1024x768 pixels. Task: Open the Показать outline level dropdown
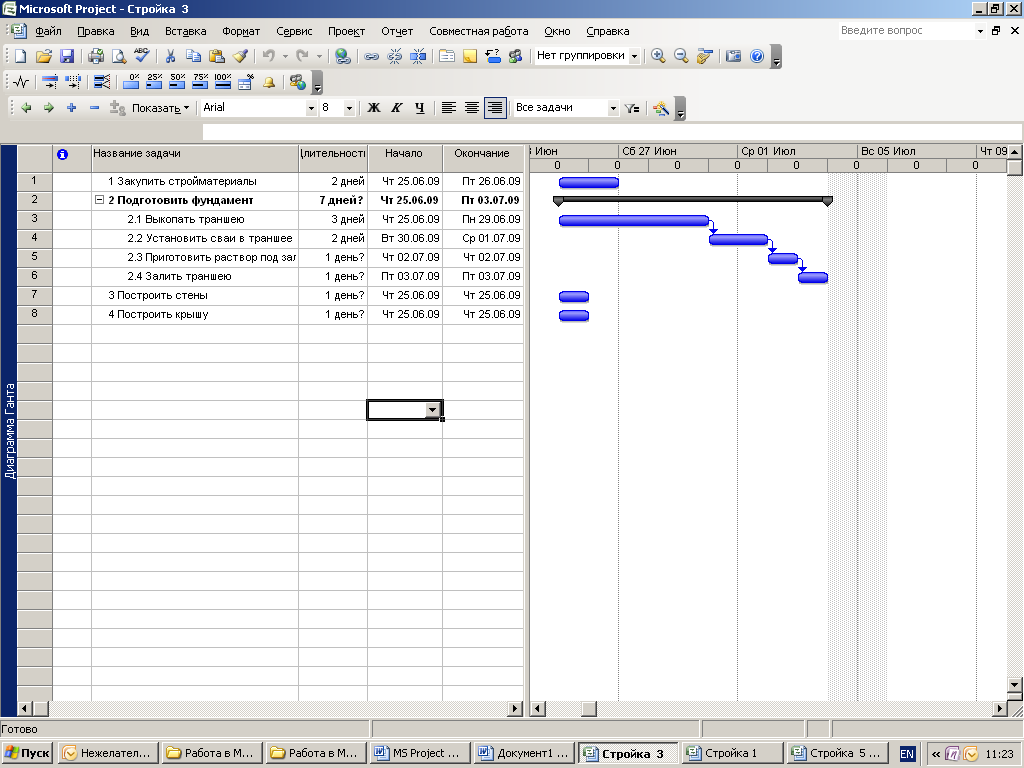161,108
